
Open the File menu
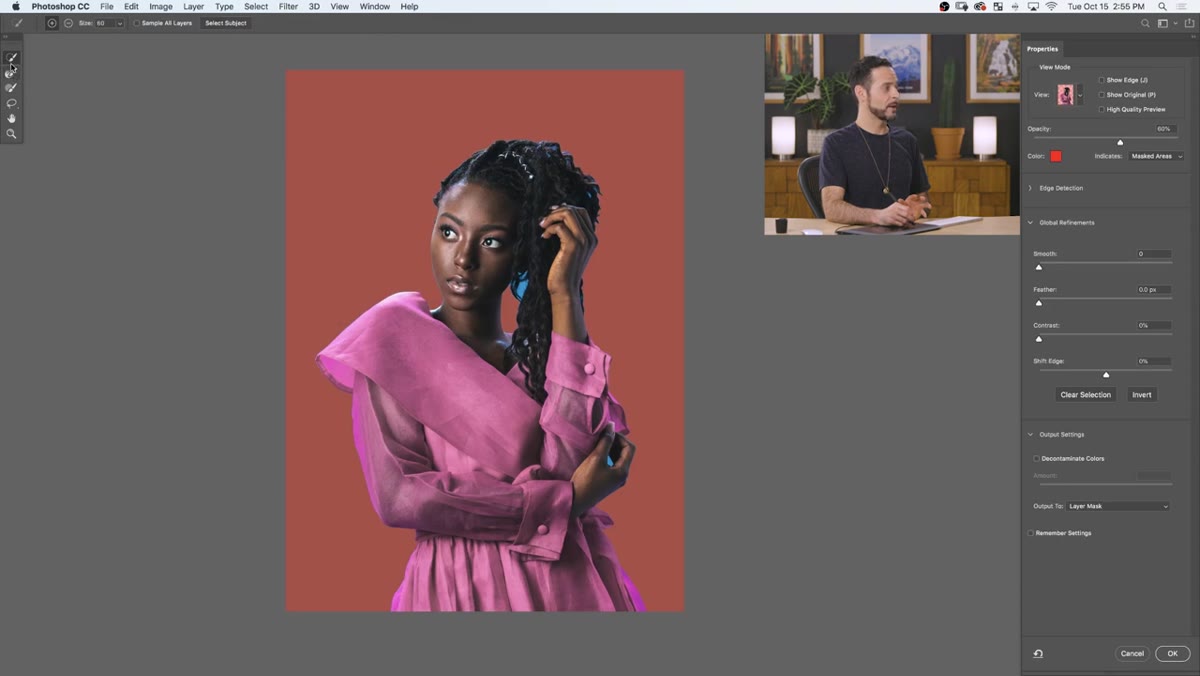(x=107, y=6)
